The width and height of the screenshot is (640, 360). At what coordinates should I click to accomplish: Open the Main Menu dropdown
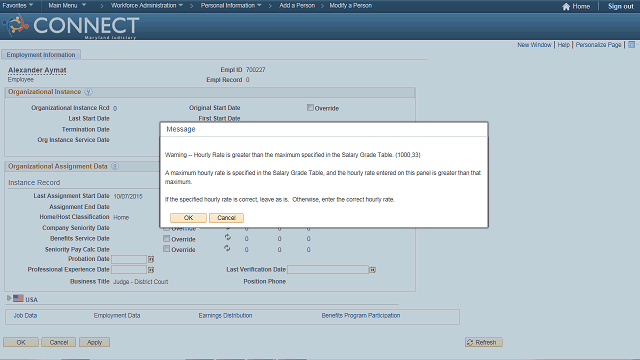click(67, 6)
